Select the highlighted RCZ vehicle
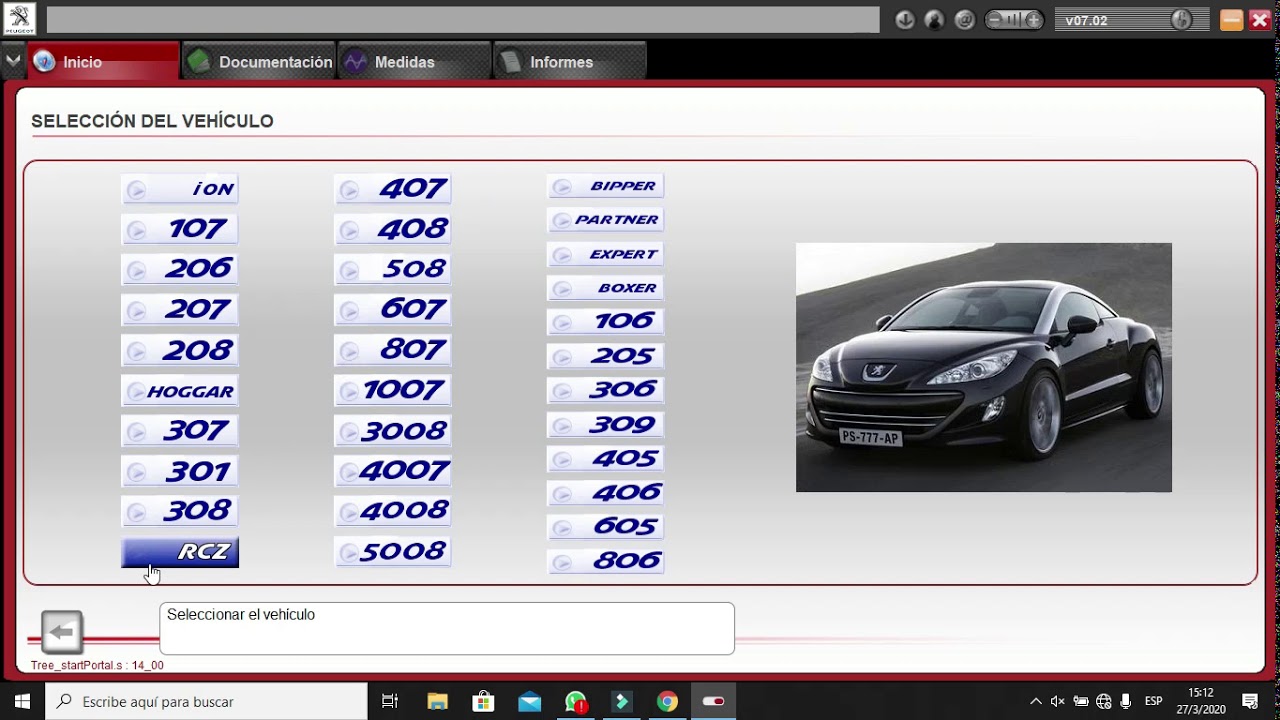Screen dimensions: 1280x720 [180, 552]
